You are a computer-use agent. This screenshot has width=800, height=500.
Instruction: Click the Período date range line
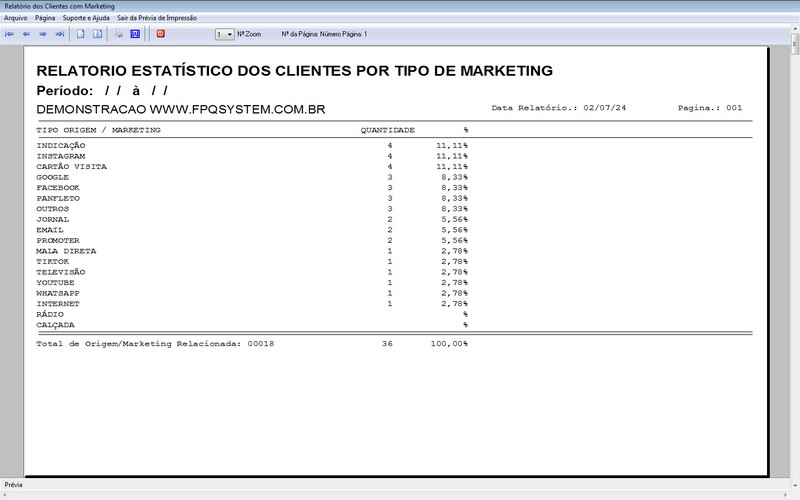[102, 91]
